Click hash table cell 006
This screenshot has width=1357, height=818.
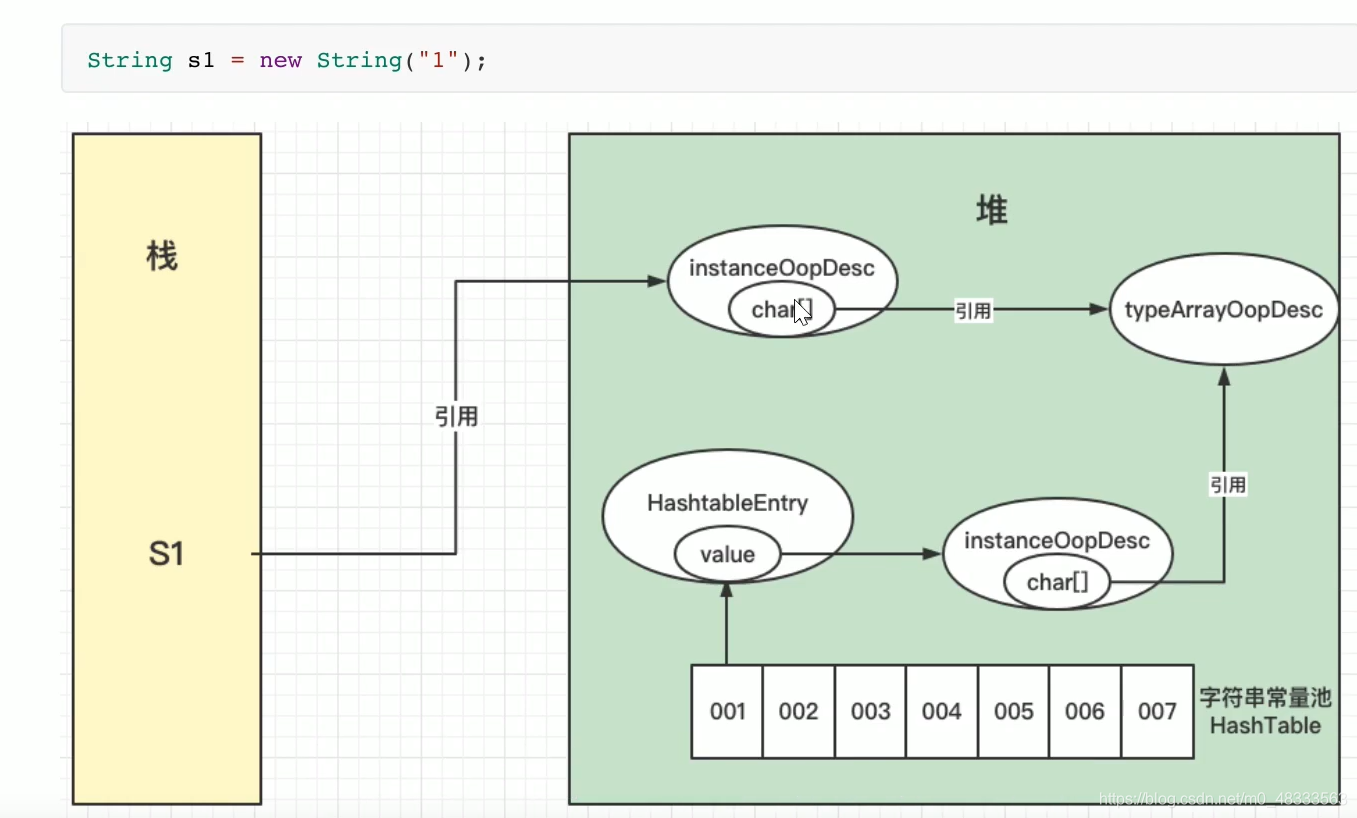1085,711
